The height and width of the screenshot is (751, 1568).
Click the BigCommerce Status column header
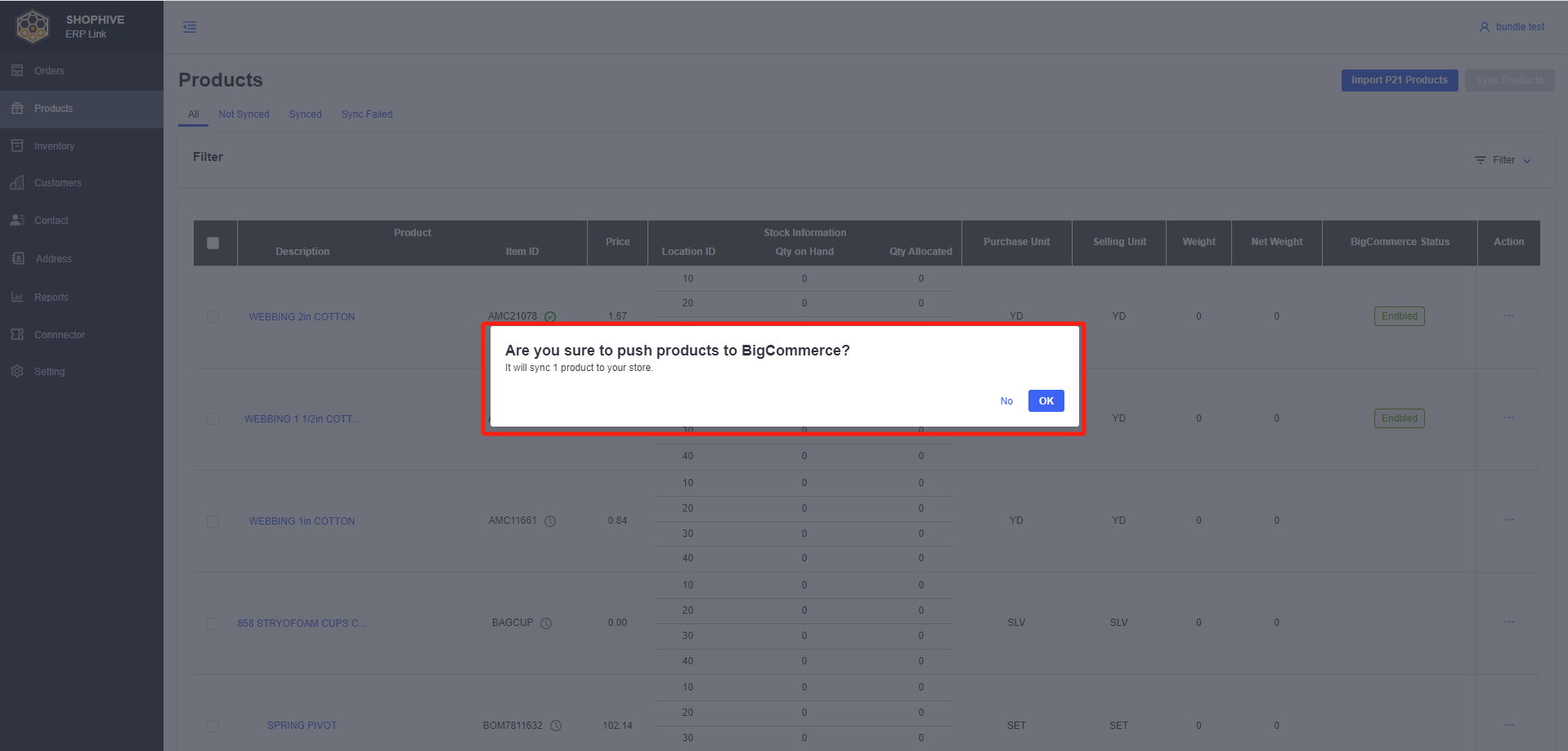(1400, 242)
